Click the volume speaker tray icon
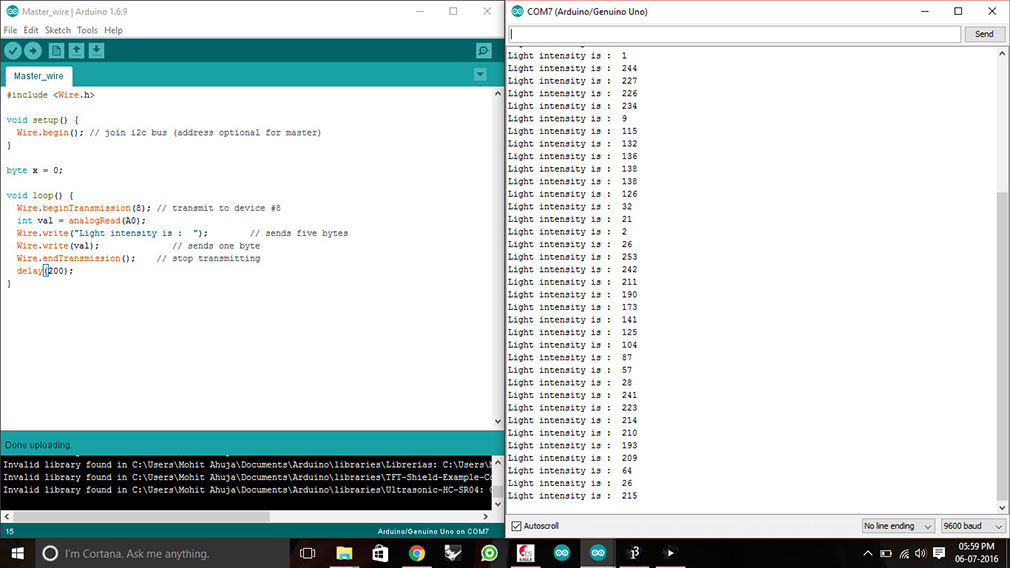1010x568 pixels. [x=920, y=553]
